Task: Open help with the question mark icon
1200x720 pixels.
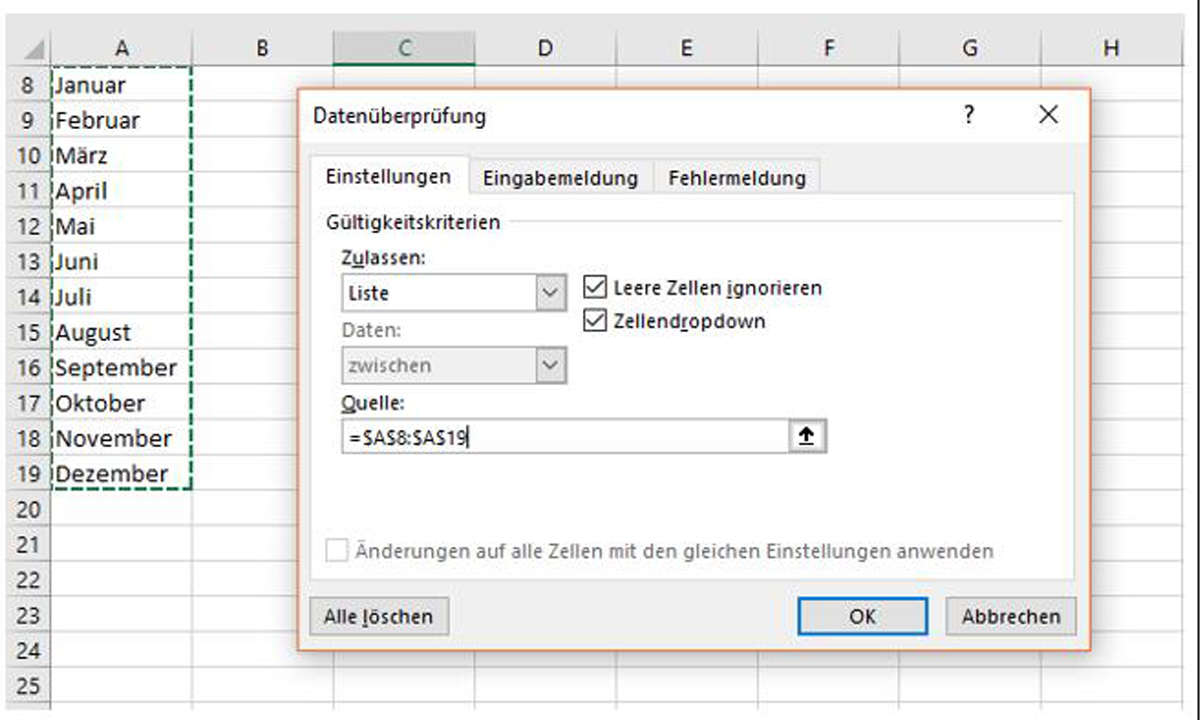Action: point(968,116)
